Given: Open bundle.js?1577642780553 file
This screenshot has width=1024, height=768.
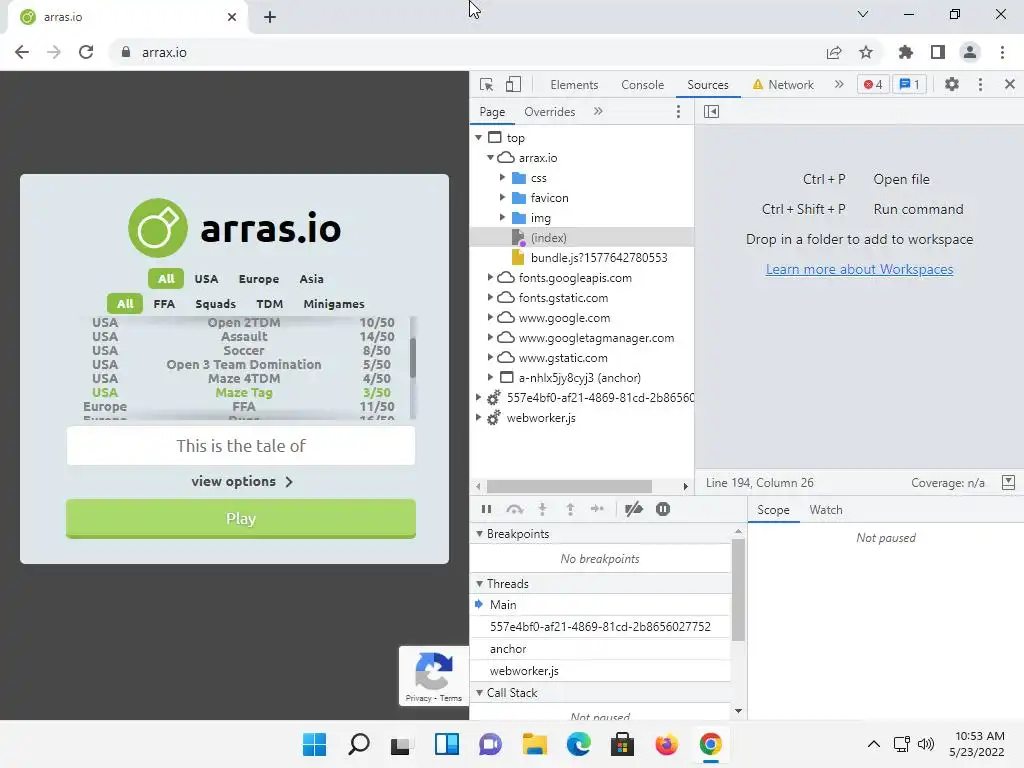Looking at the screenshot, I should (599, 257).
